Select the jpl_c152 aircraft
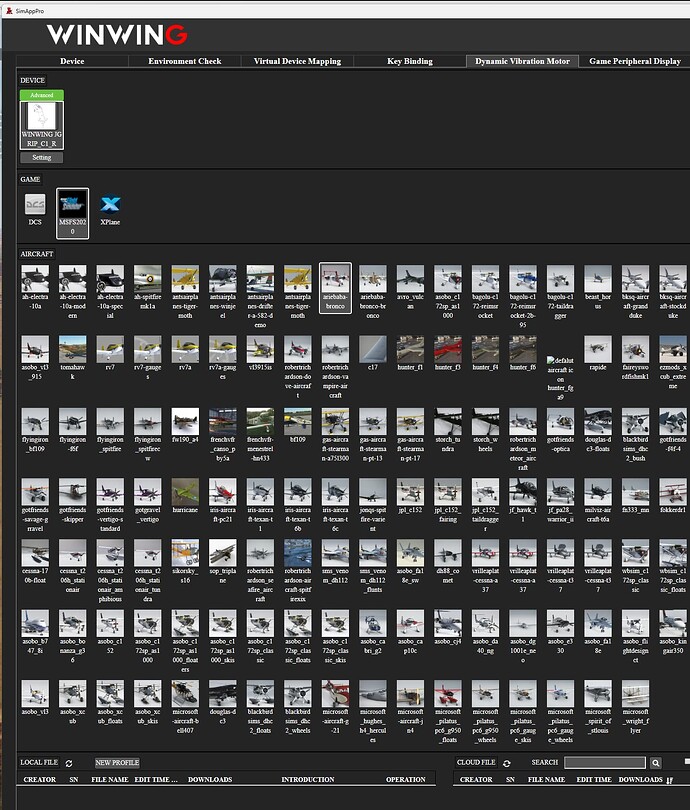Viewport: 690px width, 810px height. [410, 492]
